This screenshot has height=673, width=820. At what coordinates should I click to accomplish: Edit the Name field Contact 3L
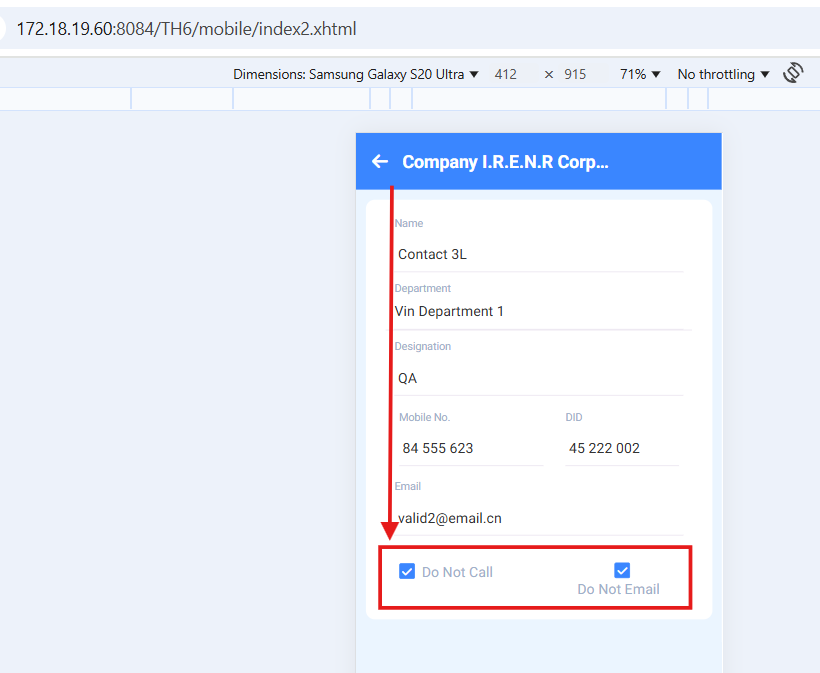click(539, 254)
